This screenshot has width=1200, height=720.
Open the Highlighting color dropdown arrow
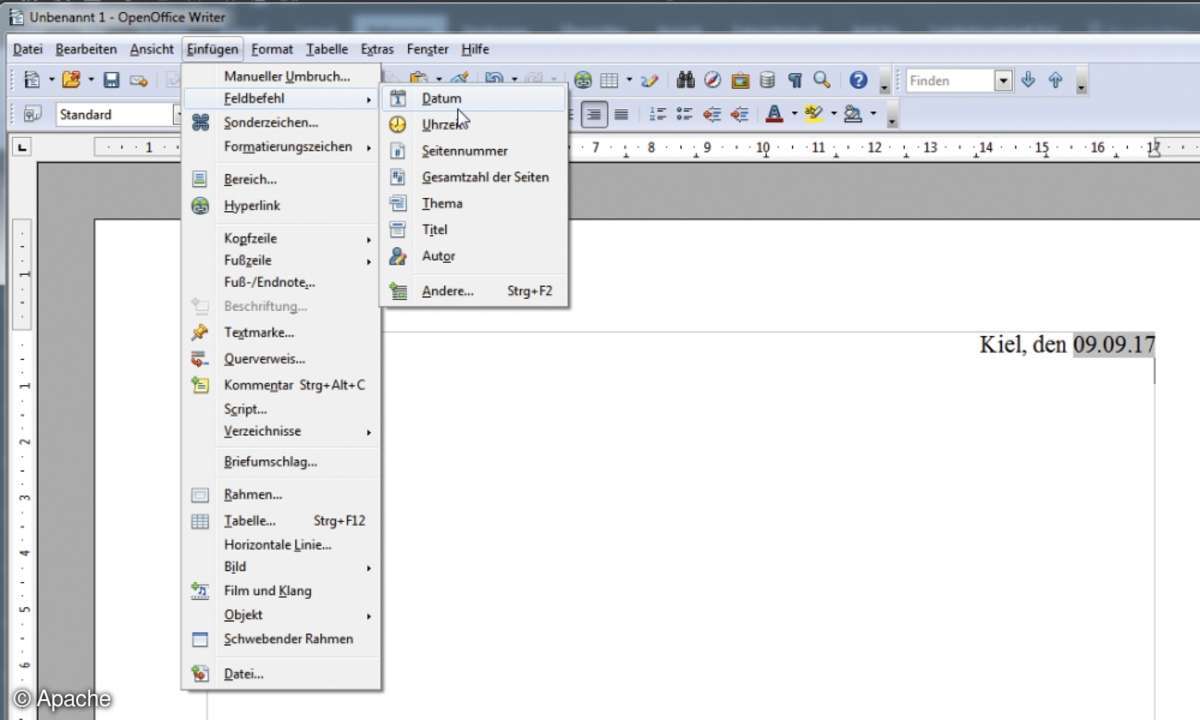(833, 114)
